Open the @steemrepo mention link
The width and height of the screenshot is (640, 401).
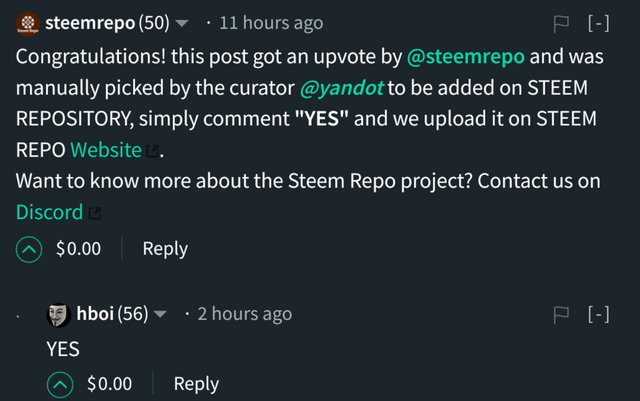(466, 56)
